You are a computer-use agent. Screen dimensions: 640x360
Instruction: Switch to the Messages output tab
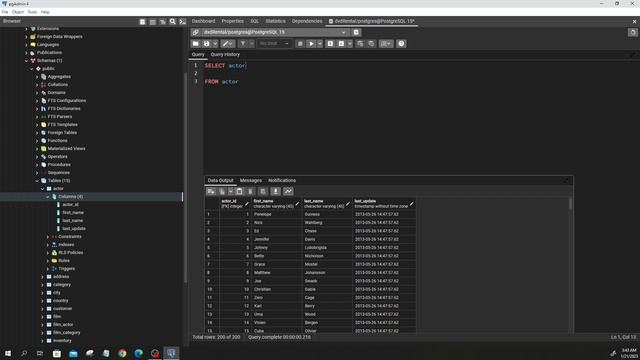251,180
